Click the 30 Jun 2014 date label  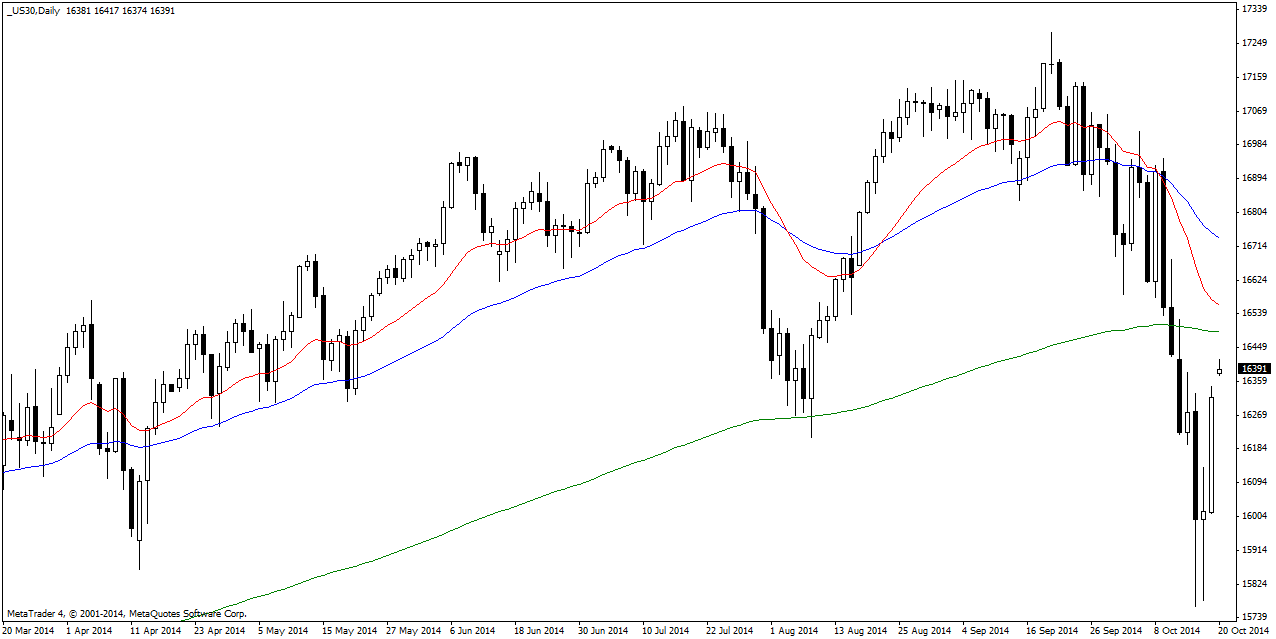tap(601, 631)
